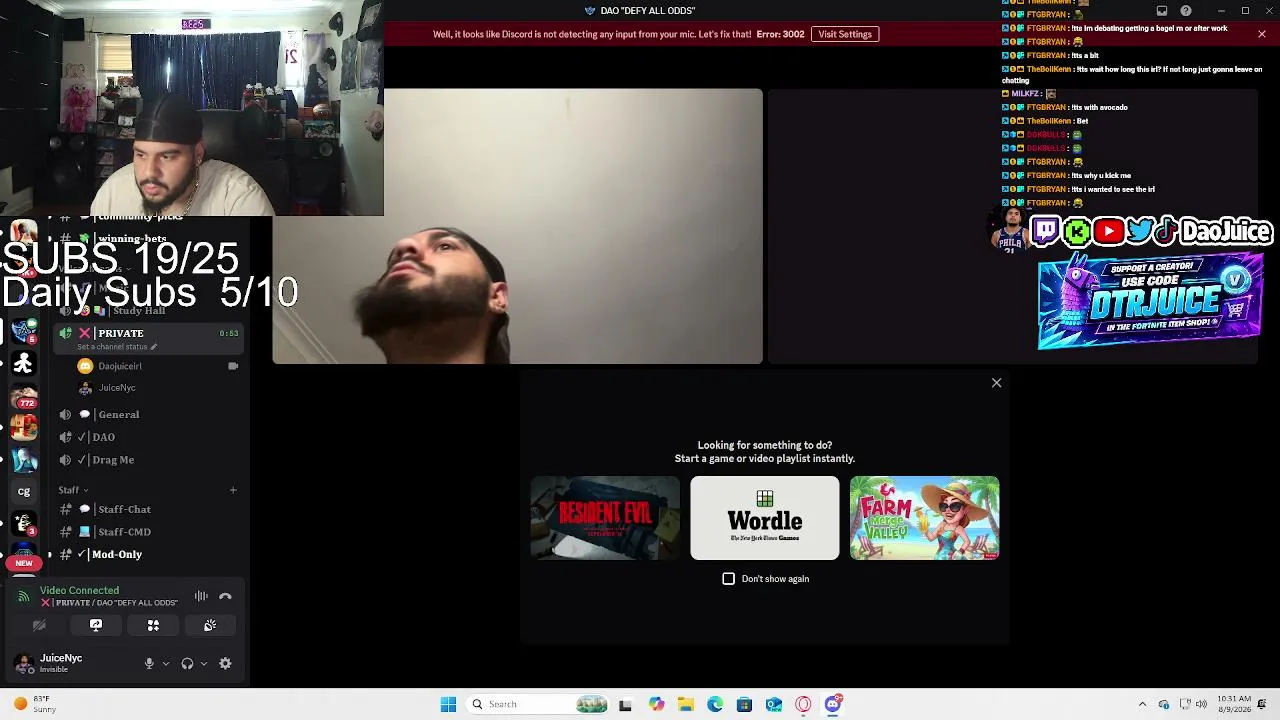
Task: Edit the channel status pencil icon
Action: [154, 347]
